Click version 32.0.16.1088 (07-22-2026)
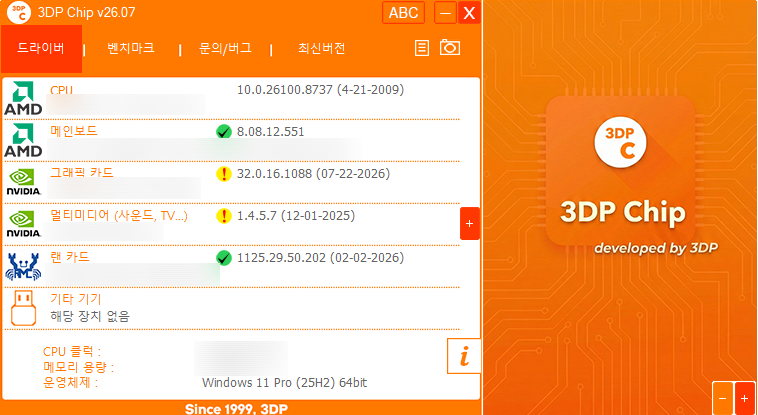The height and width of the screenshot is (415, 758). (313, 174)
